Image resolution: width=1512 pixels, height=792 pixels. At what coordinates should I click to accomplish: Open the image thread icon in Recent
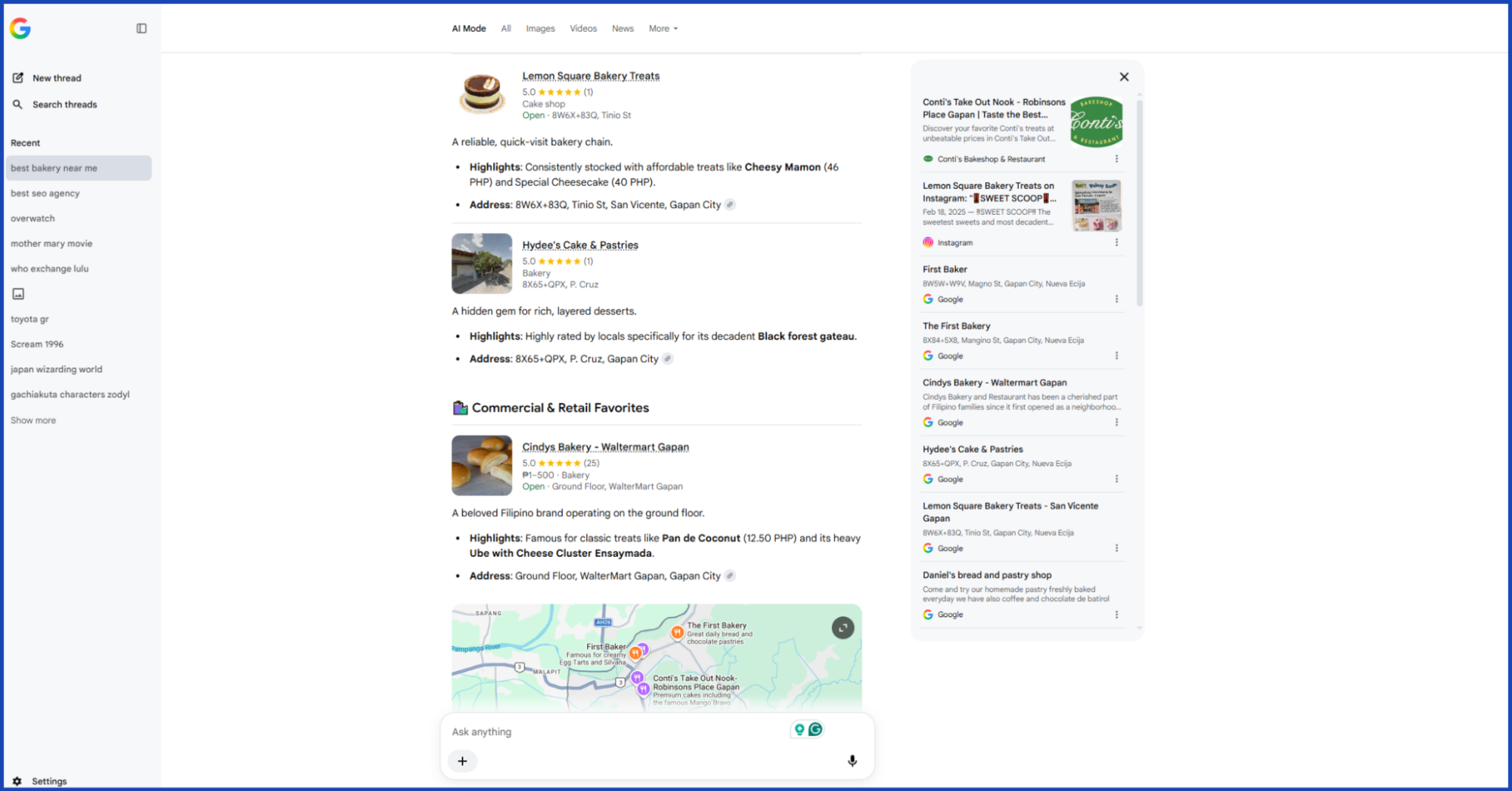tap(18, 294)
